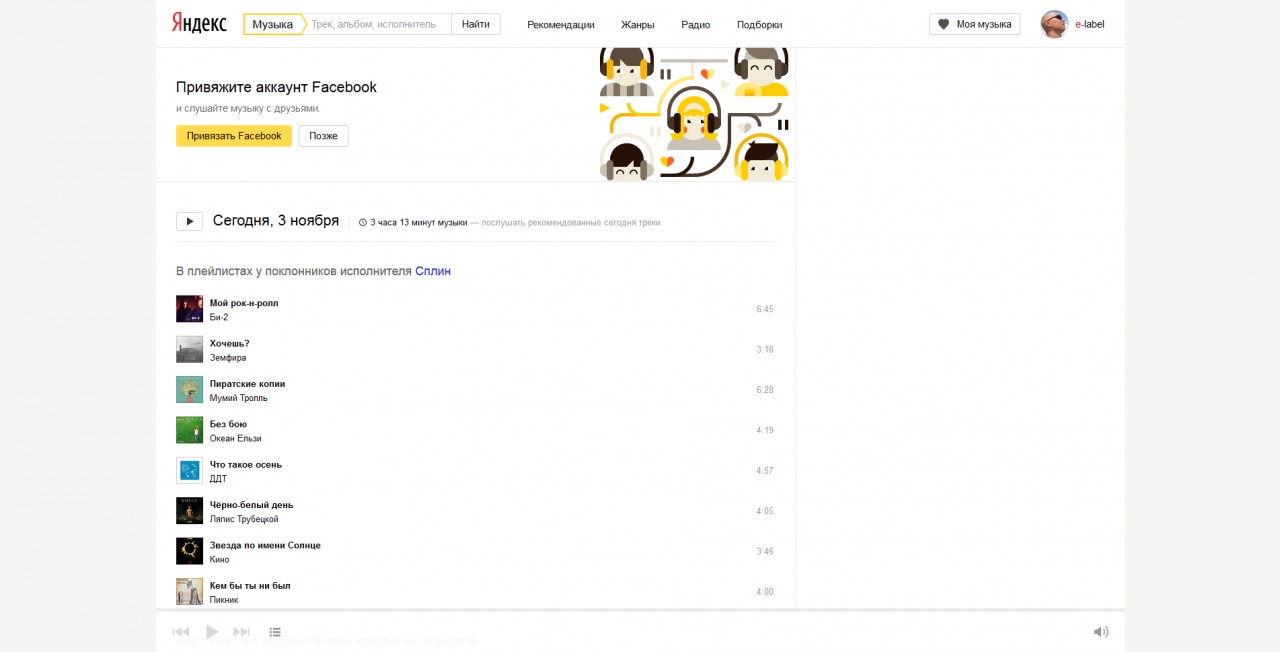The image size is (1280, 652).
Task: Open the Yandex logo homepage
Action: pos(199,23)
